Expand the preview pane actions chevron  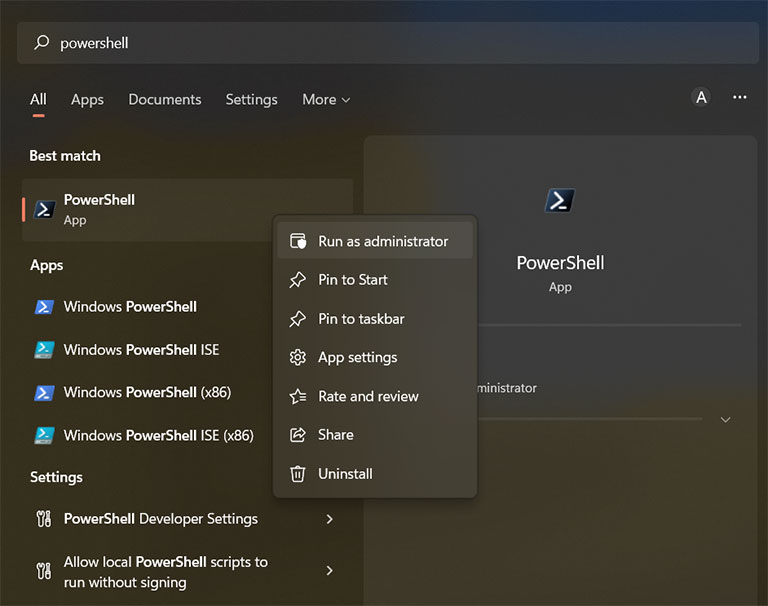pos(725,420)
